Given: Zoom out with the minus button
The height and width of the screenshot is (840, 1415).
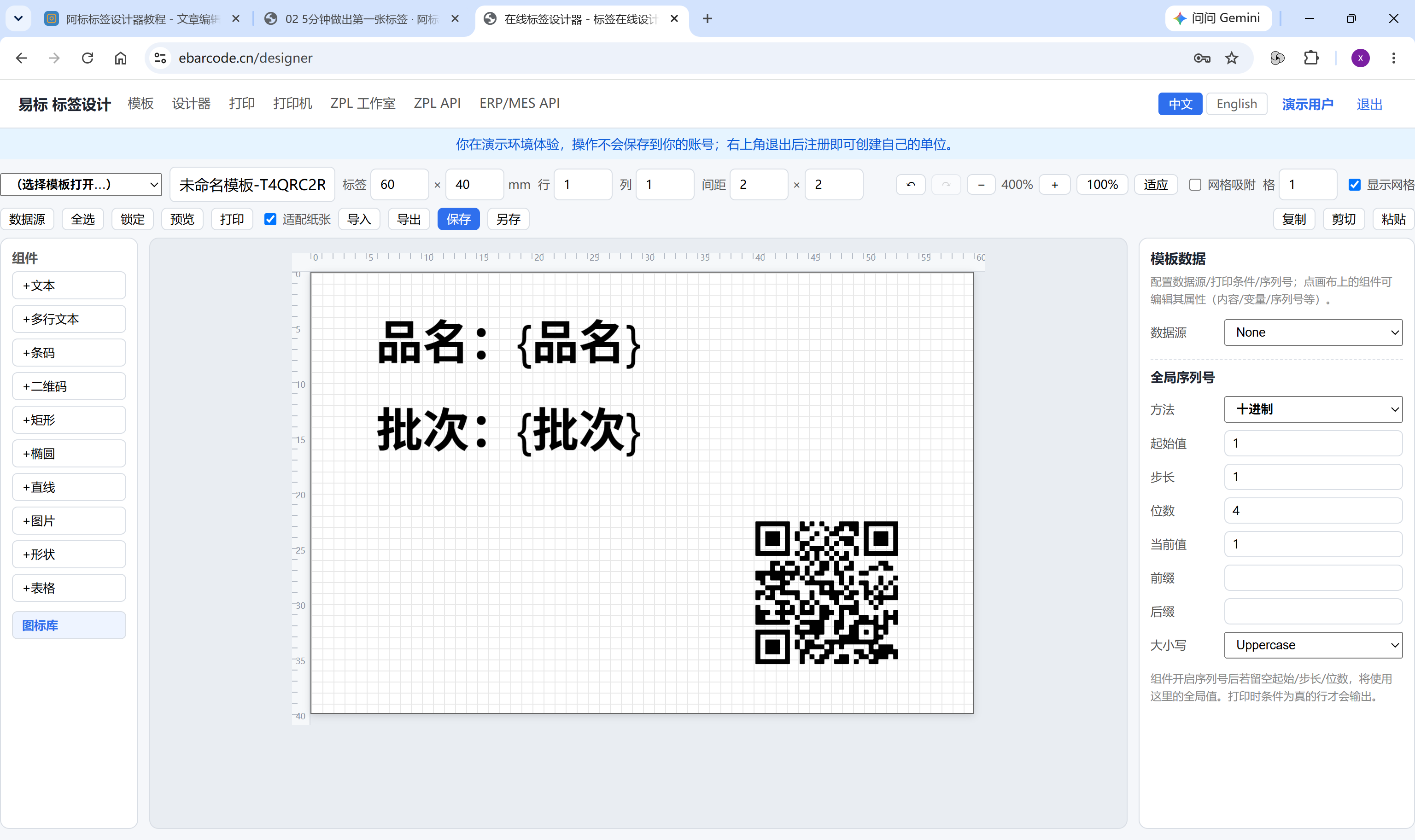Looking at the screenshot, I should click(981, 185).
